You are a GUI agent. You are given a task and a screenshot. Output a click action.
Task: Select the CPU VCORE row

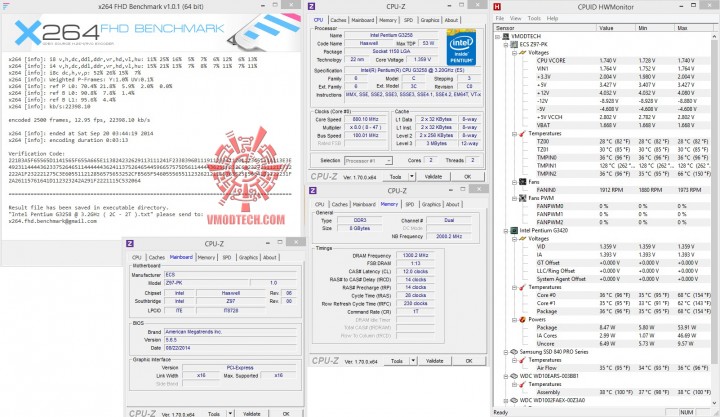coord(602,61)
